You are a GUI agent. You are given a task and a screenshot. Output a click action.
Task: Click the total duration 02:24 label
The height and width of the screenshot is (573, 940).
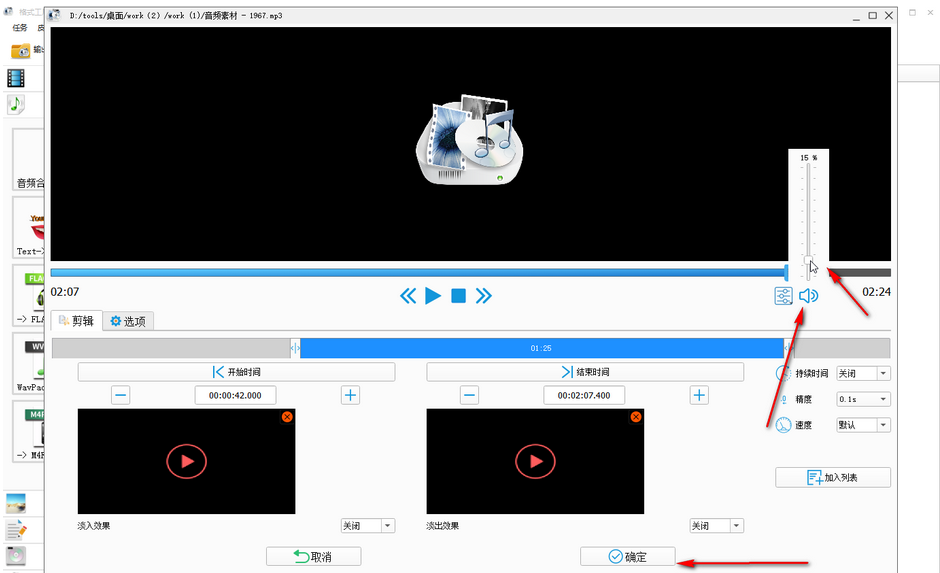876,292
